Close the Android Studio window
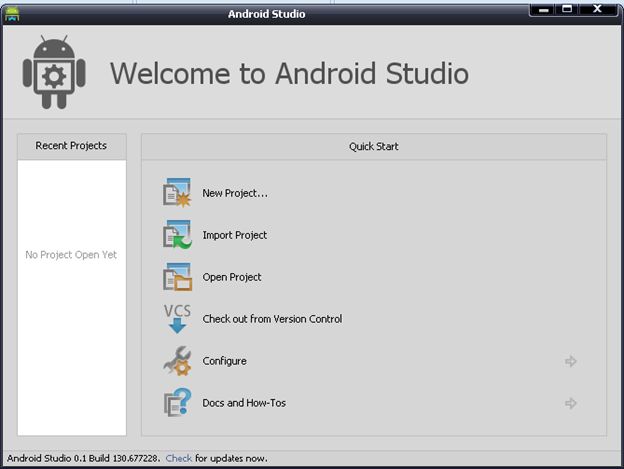624x469 pixels. [597, 9]
